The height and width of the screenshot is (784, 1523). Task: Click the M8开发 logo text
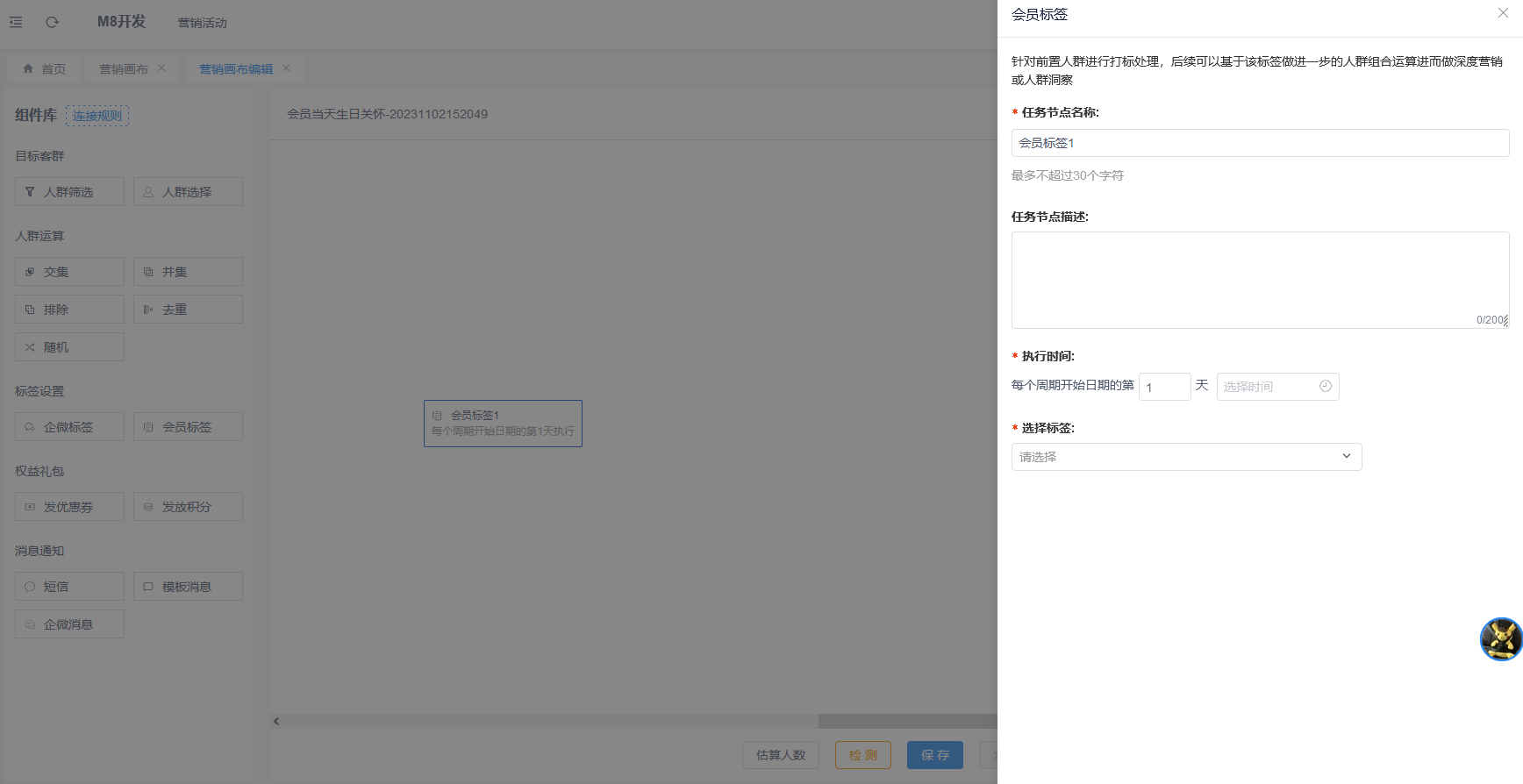pos(121,22)
